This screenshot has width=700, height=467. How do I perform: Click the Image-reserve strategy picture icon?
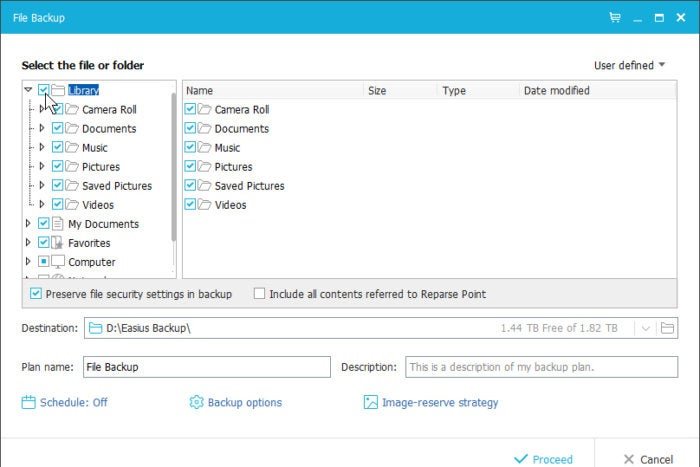point(371,402)
